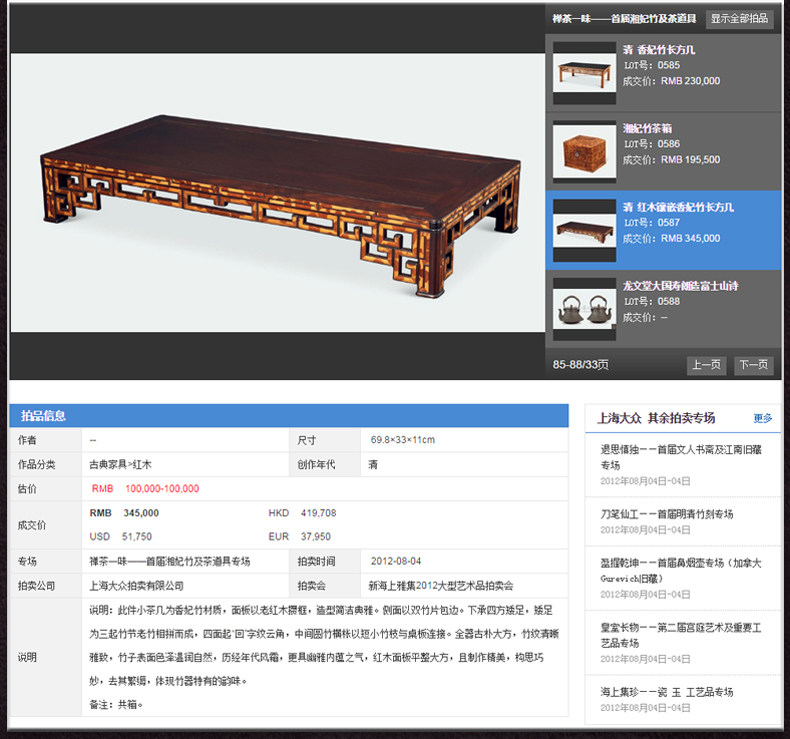
Task: Open 刀笔仙工 首届明清竹刻专场 link
Action: 667,514
